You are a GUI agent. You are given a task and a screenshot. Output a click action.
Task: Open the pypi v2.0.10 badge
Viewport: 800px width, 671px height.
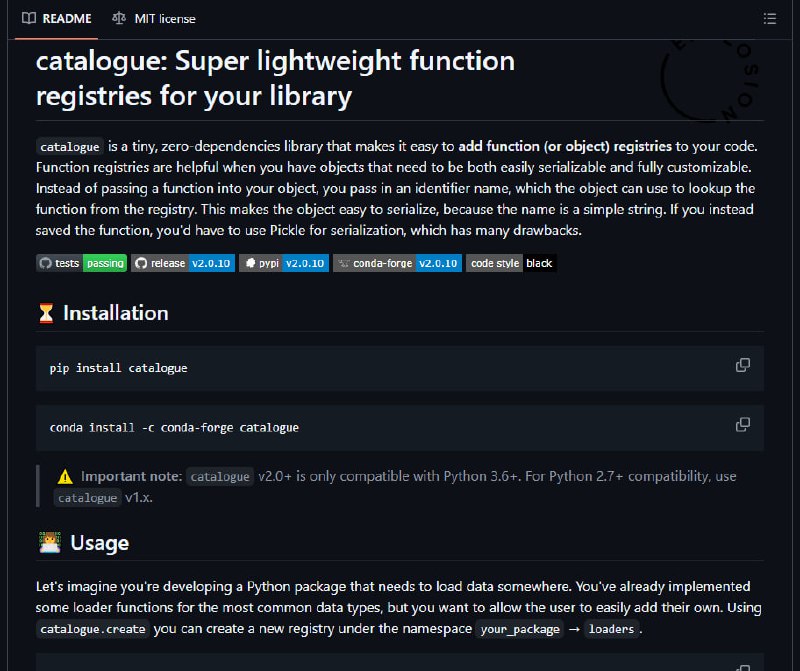[284, 263]
